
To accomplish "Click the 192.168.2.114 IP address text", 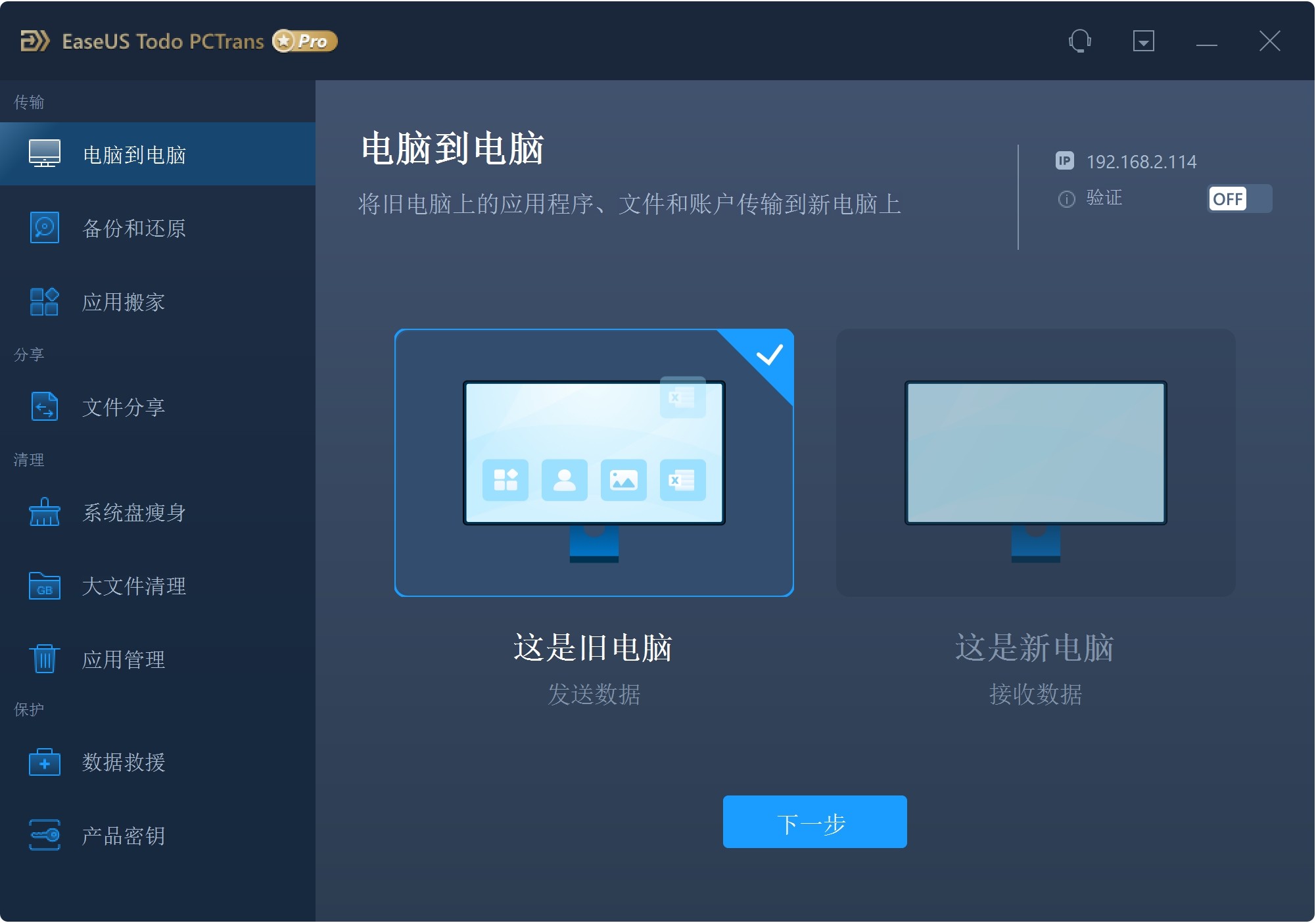I will pyautogui.click(x=1141, y=162).
